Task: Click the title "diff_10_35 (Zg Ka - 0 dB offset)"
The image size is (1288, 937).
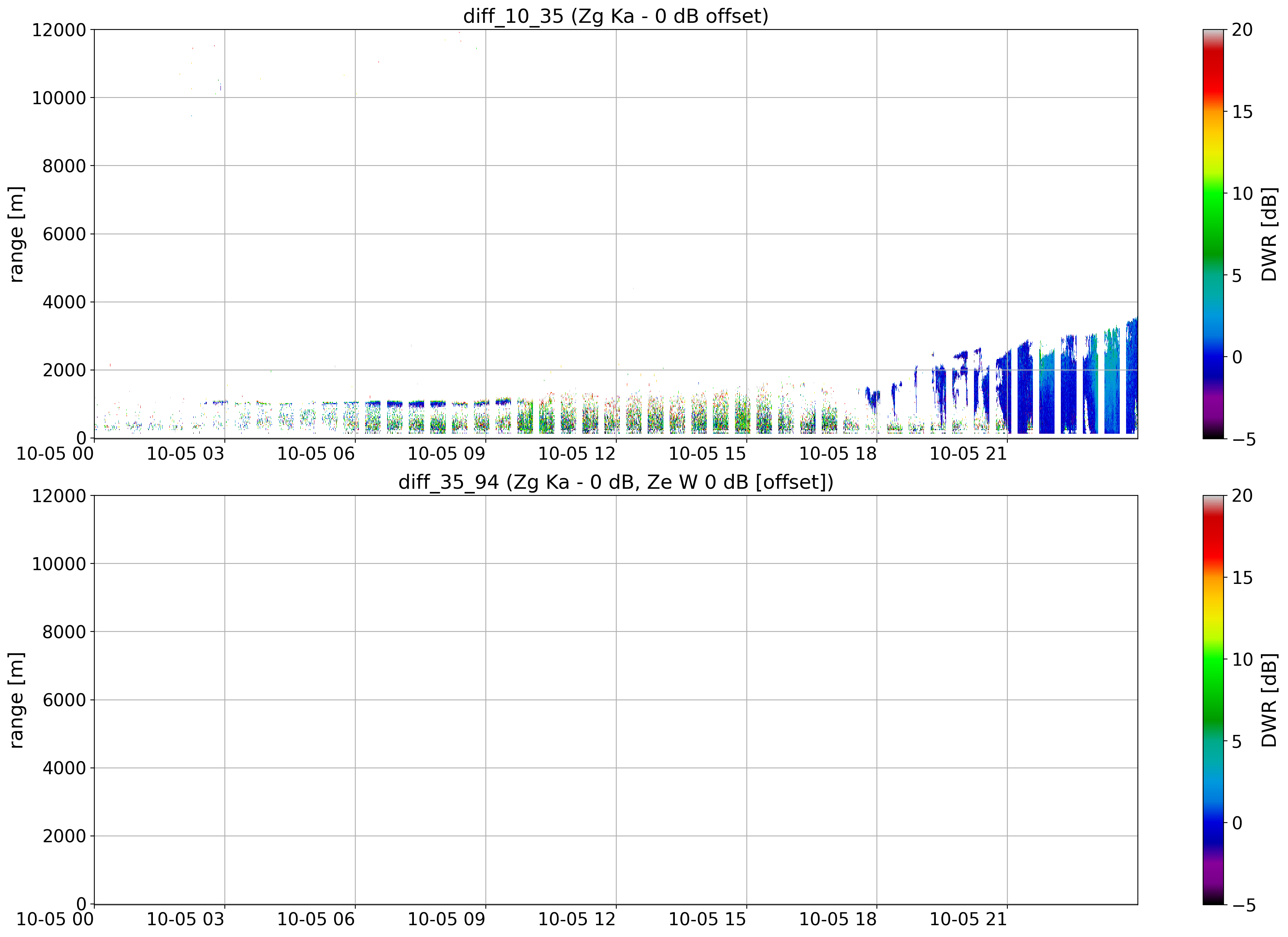Action: 616,16
